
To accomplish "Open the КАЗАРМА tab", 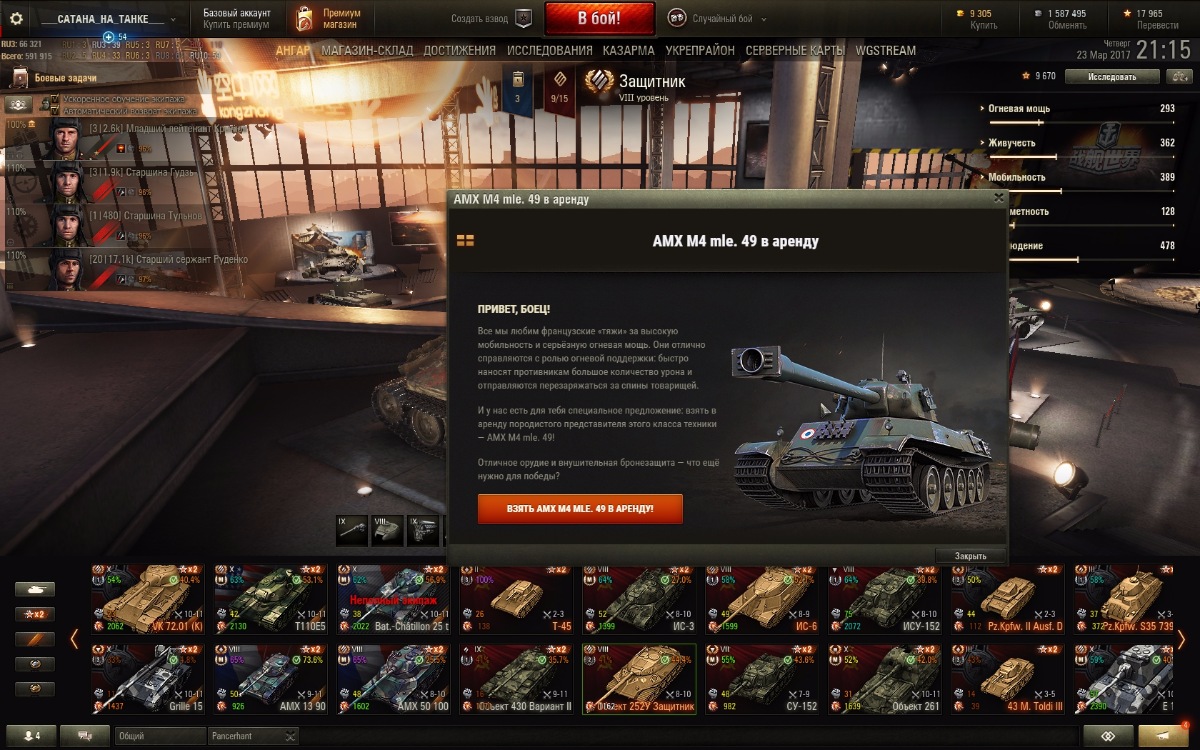I will (x=629, y=50).
